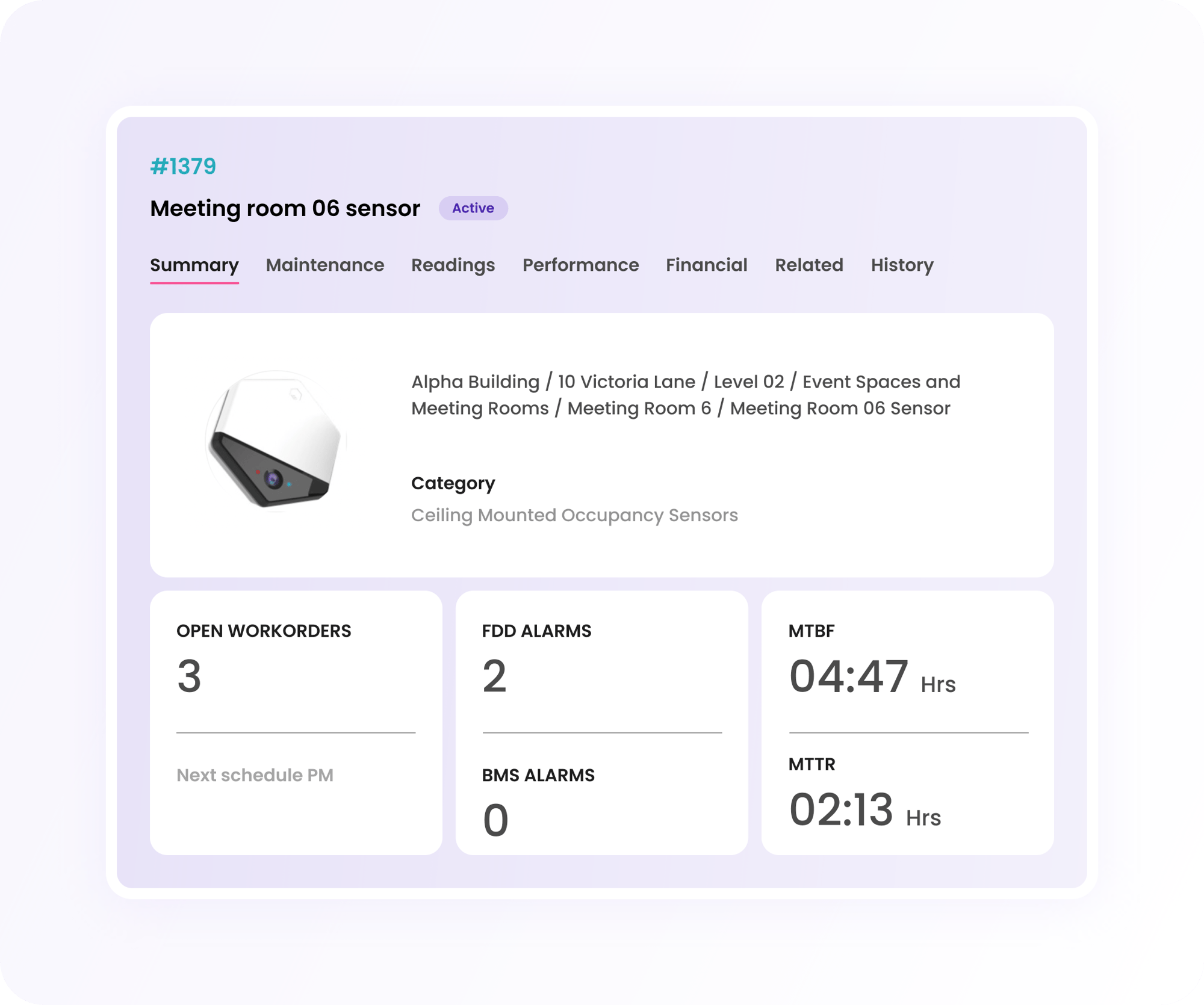Navigate to Performance tab
The height and width of the screenshot is (1005, 1204).
tap(580, 265)
